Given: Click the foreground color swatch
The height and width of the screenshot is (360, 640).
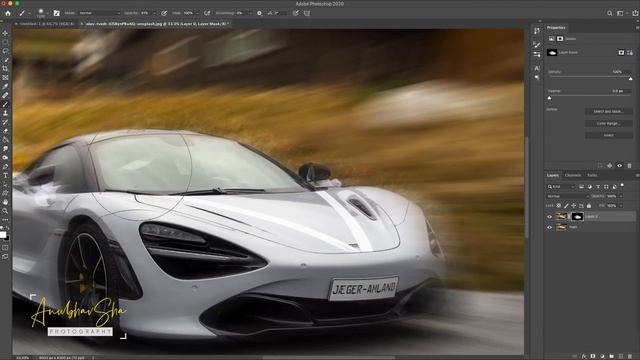Looking at the screenshot, I should (x=3, y=235).
